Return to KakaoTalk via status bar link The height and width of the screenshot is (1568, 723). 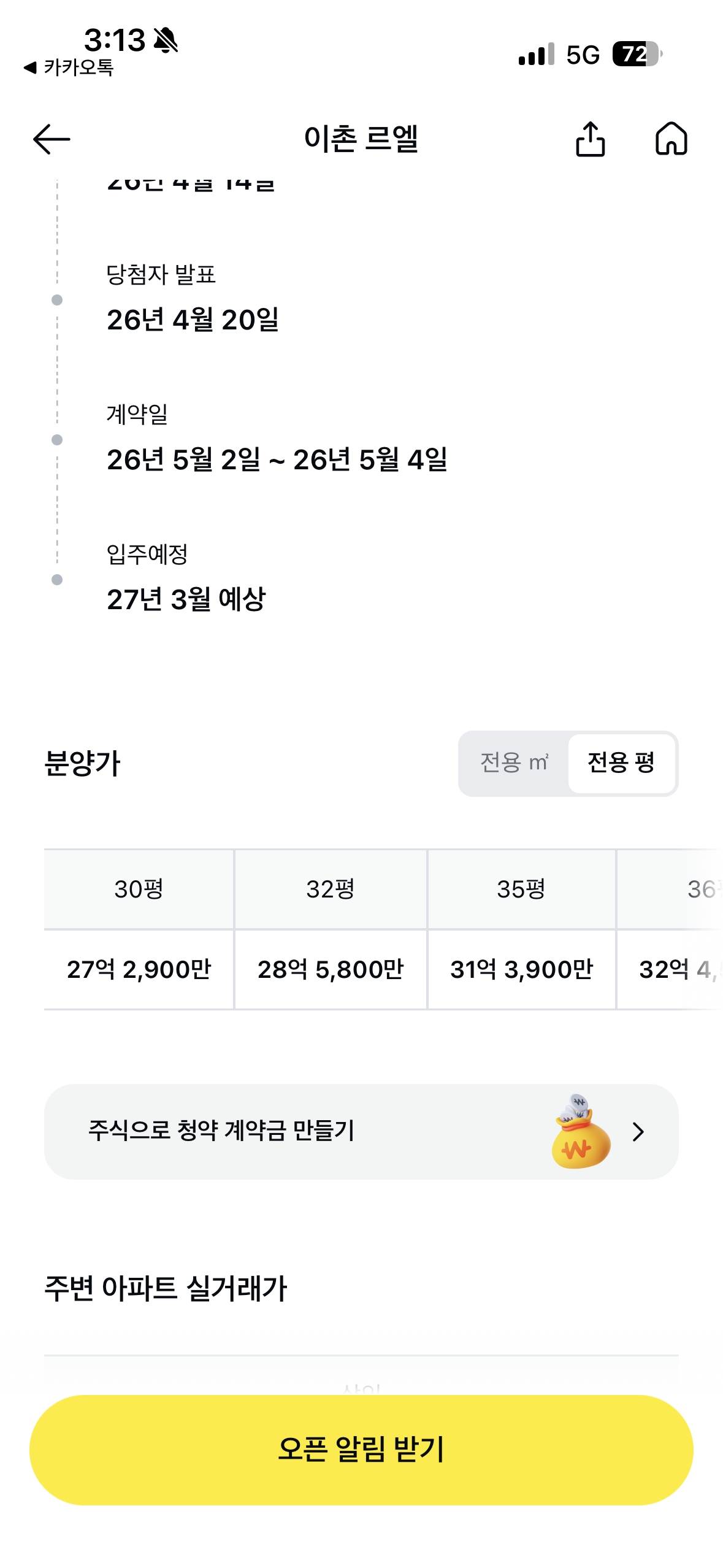click(x=69, y=67)
